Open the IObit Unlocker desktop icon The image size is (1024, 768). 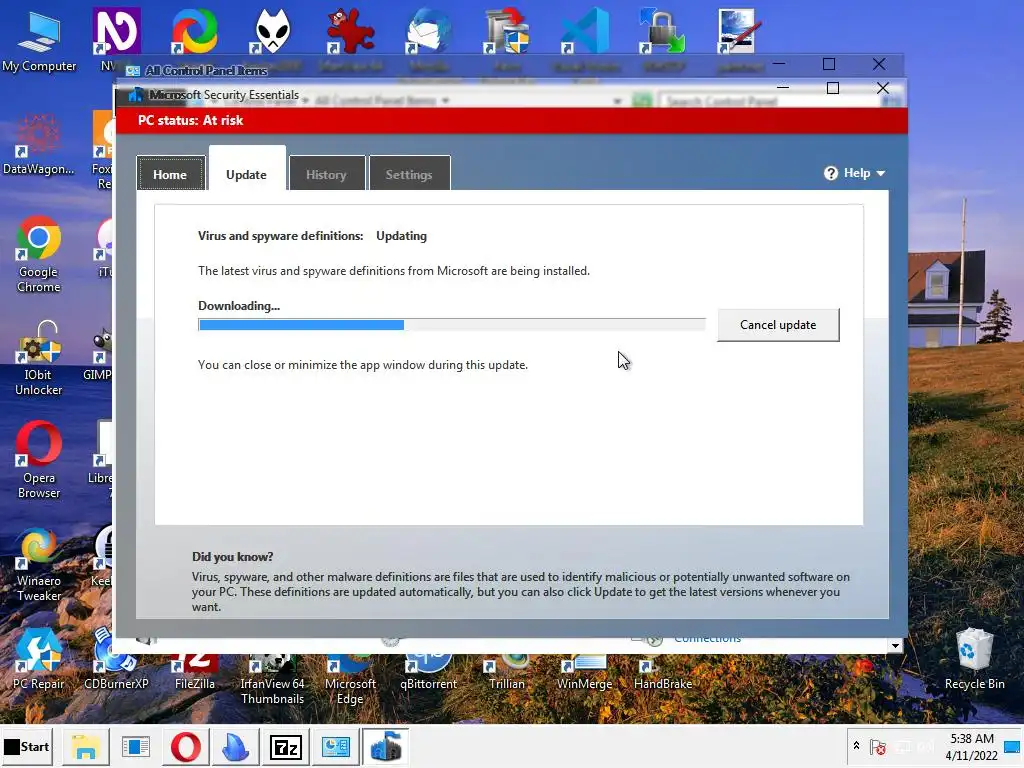click(x=39, y=358)
